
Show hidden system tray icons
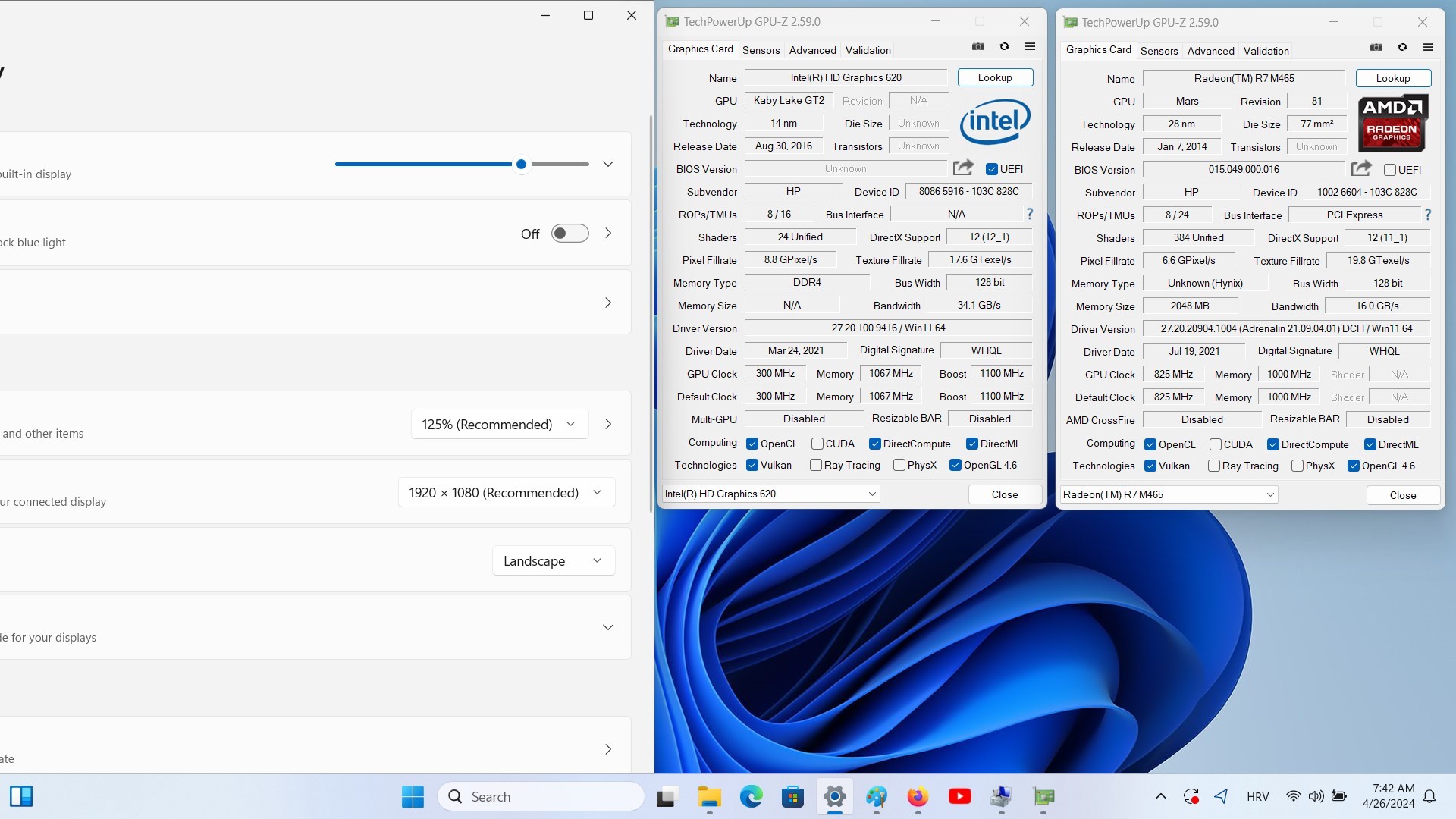point(1160,796)
